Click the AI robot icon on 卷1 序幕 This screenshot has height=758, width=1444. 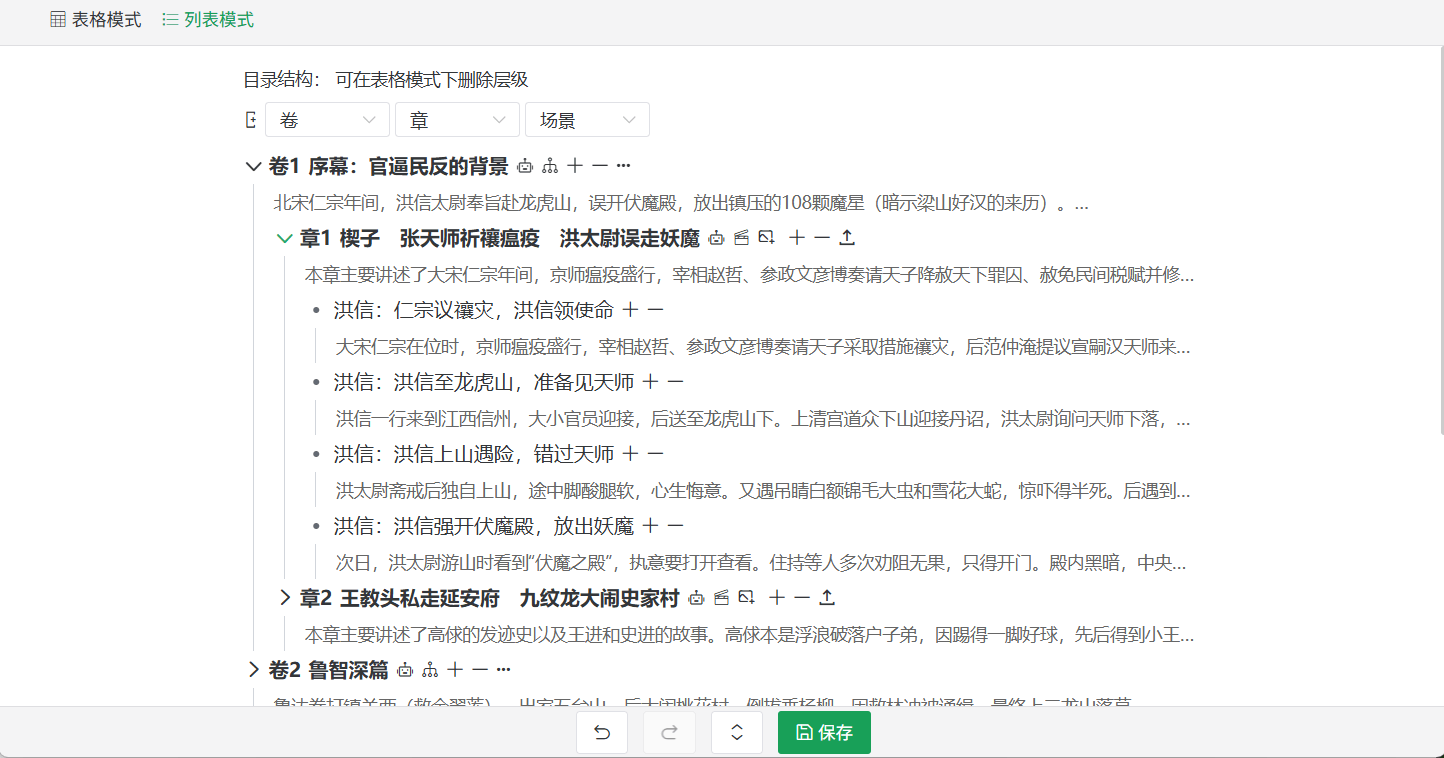(x=525, y=166)
